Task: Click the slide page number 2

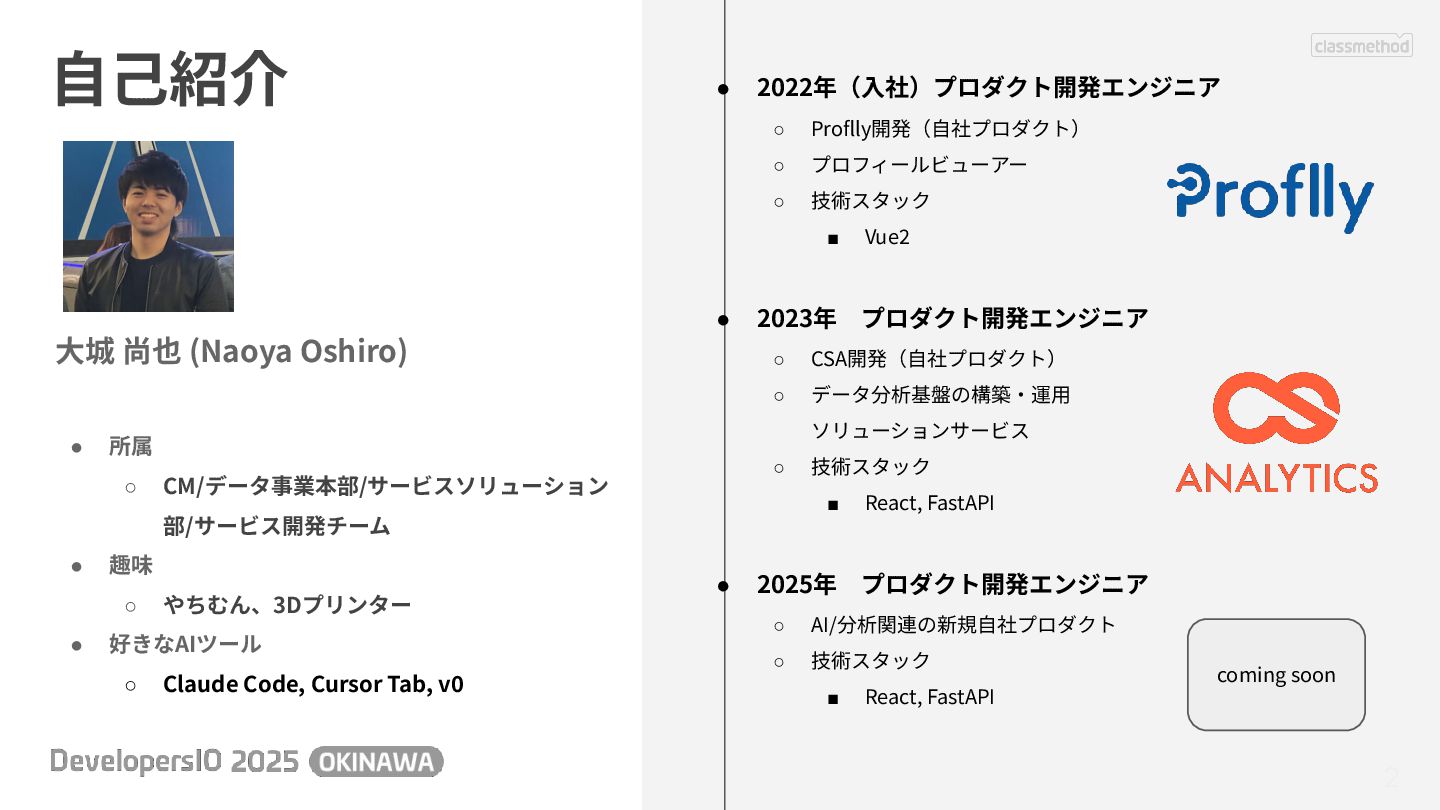Action: [1391, 777]
